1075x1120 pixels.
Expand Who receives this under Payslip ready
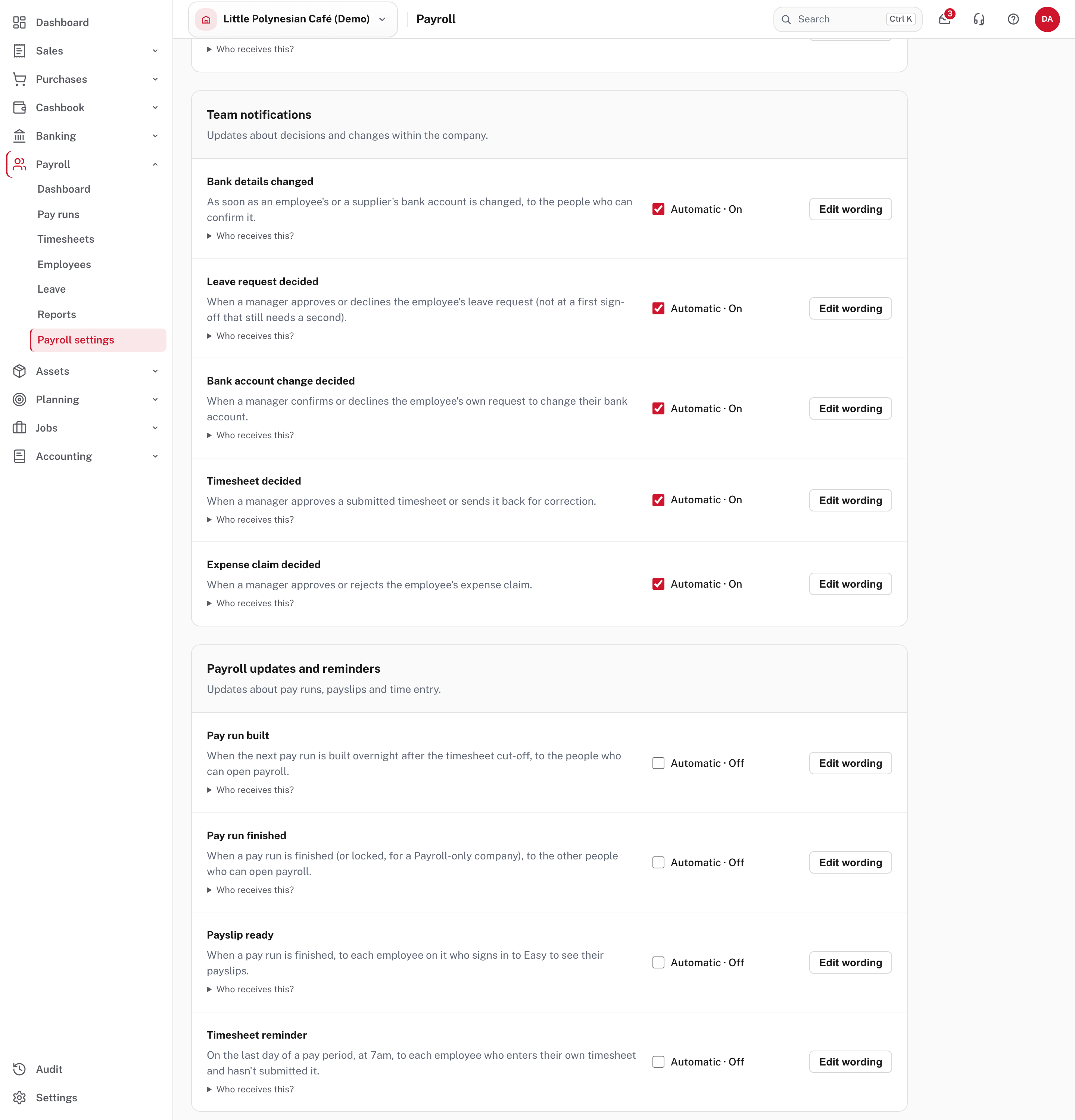pos(250,989)
